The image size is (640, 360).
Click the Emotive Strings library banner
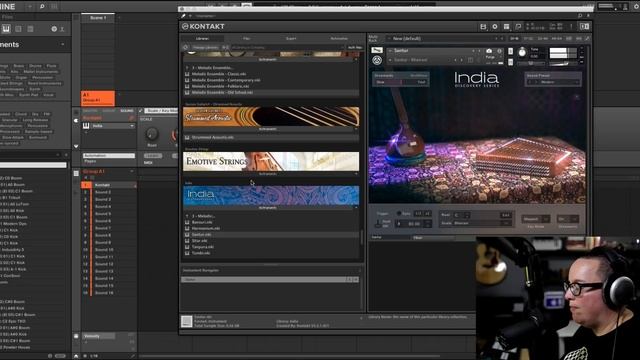click(271, 162)
